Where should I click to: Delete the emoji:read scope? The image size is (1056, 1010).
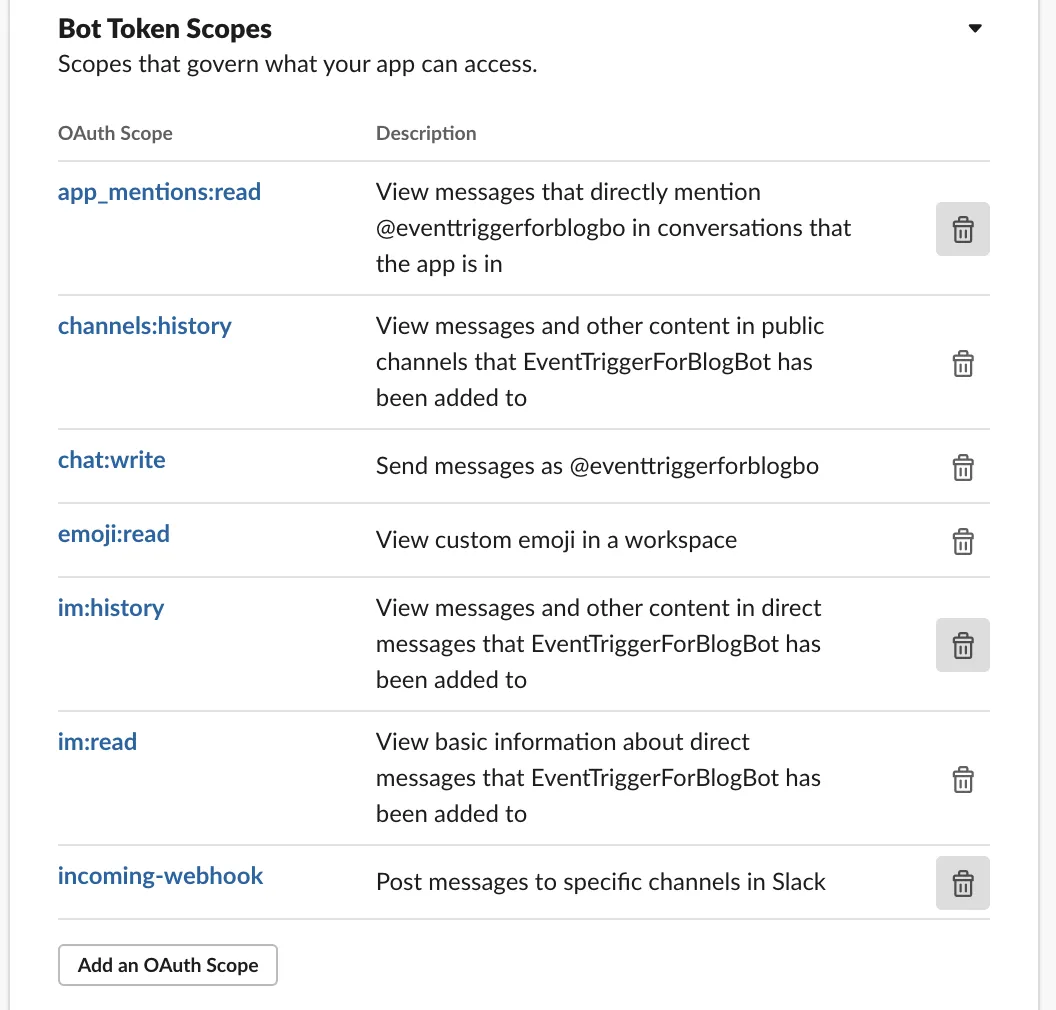point(962,541)
